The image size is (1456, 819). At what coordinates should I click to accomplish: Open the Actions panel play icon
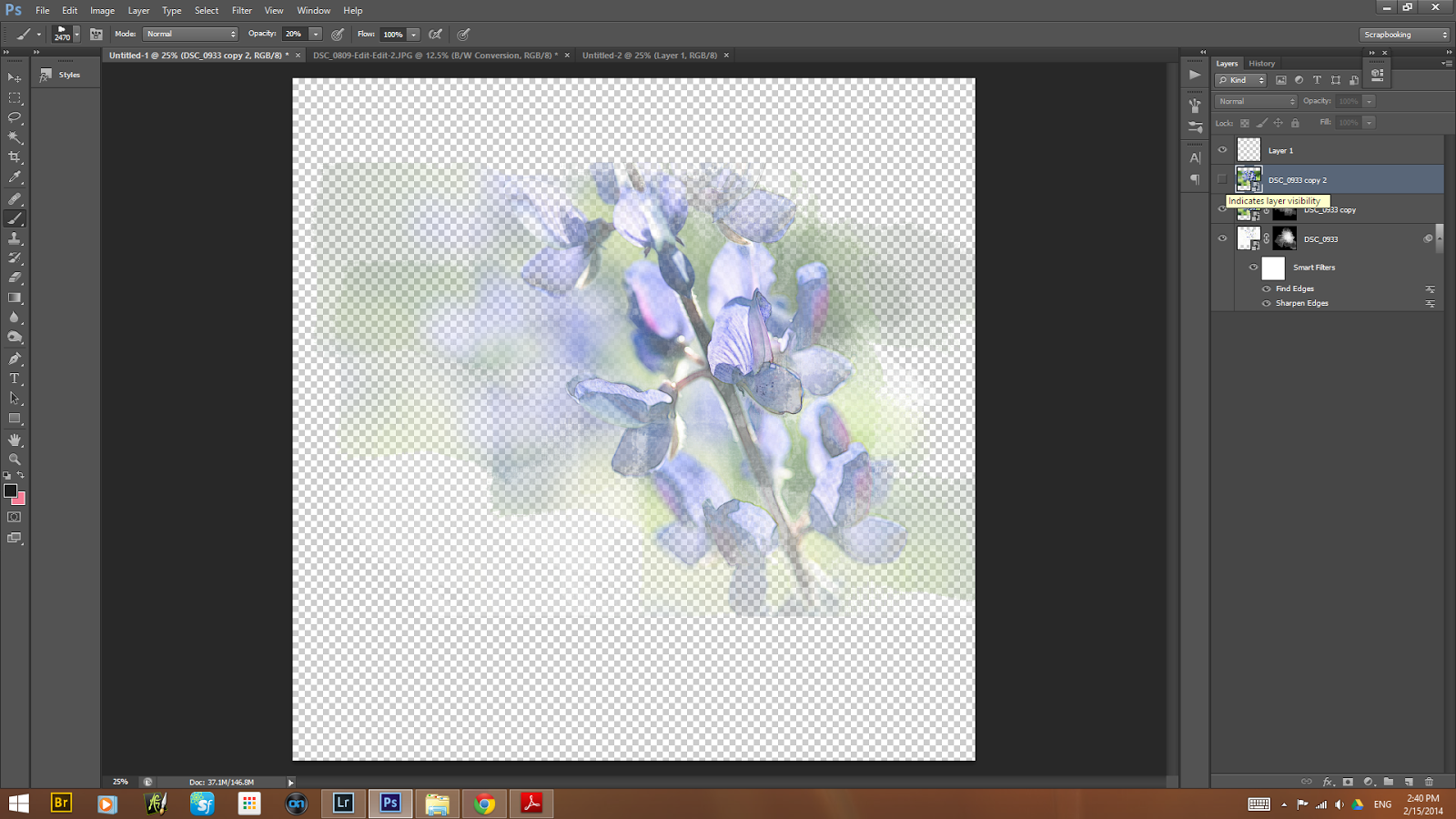[1195, 75]
